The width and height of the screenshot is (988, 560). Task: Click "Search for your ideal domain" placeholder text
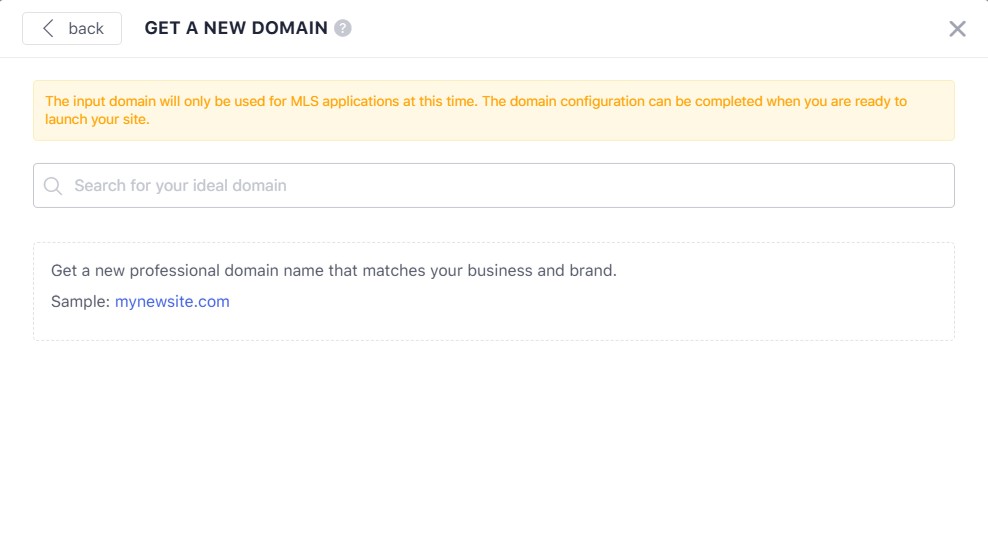pos(180,186)
